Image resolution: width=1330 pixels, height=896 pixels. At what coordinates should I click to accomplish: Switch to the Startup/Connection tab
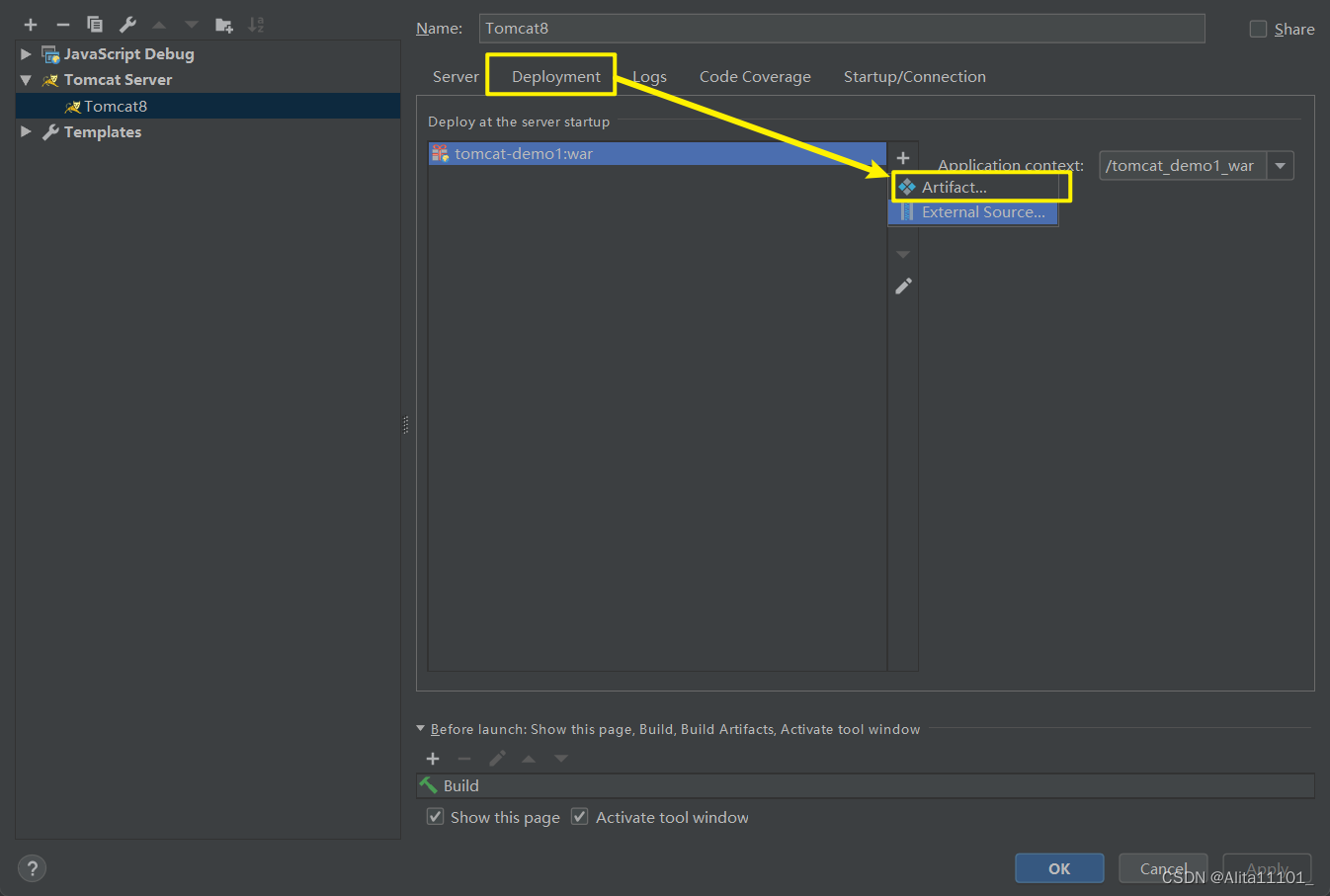click(914, 76)
